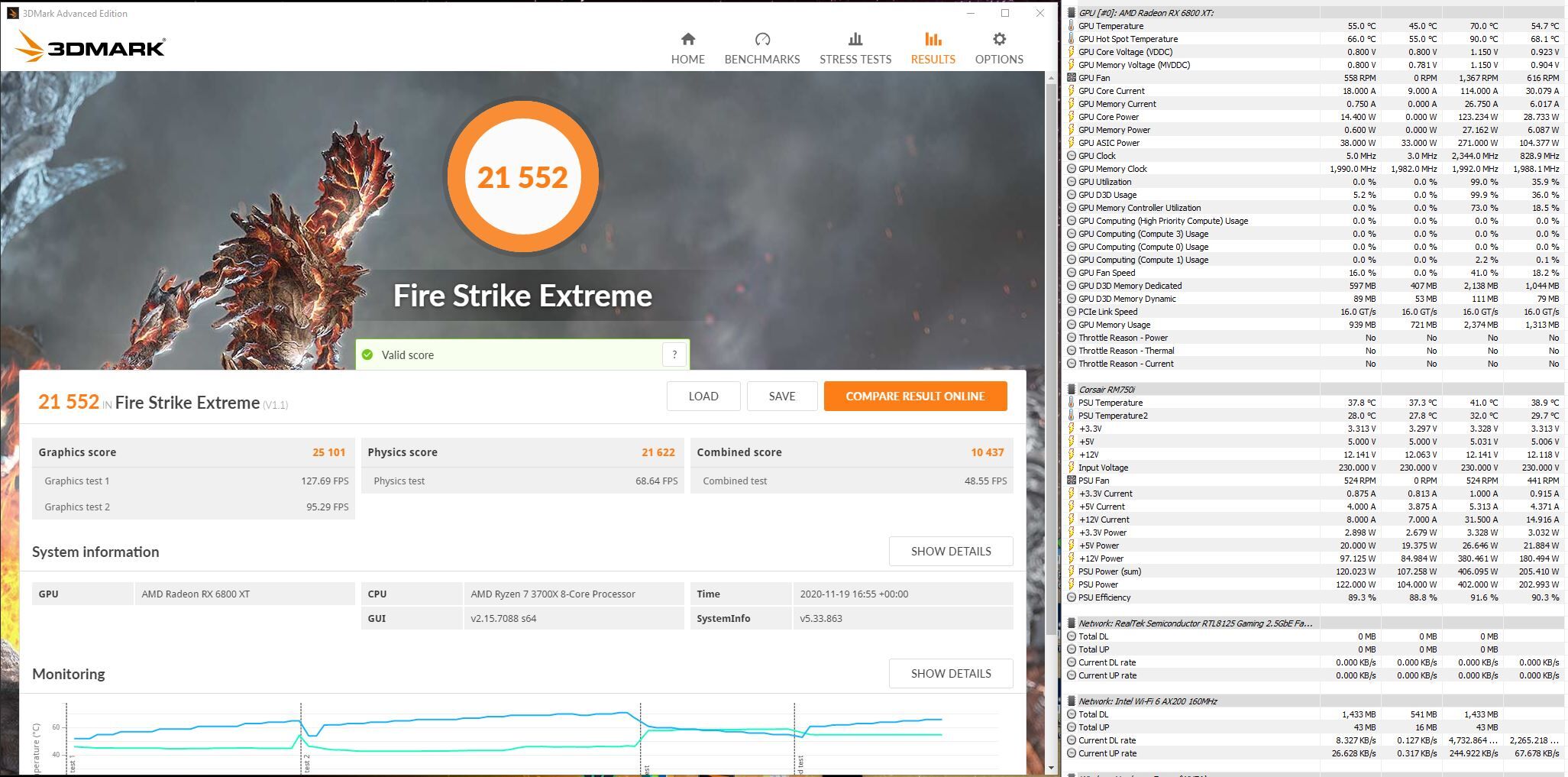Click the AMD Ryzen 7 3700X CPU field
Viewport: 1568px width, 777px height.
[x=574, y=594]
